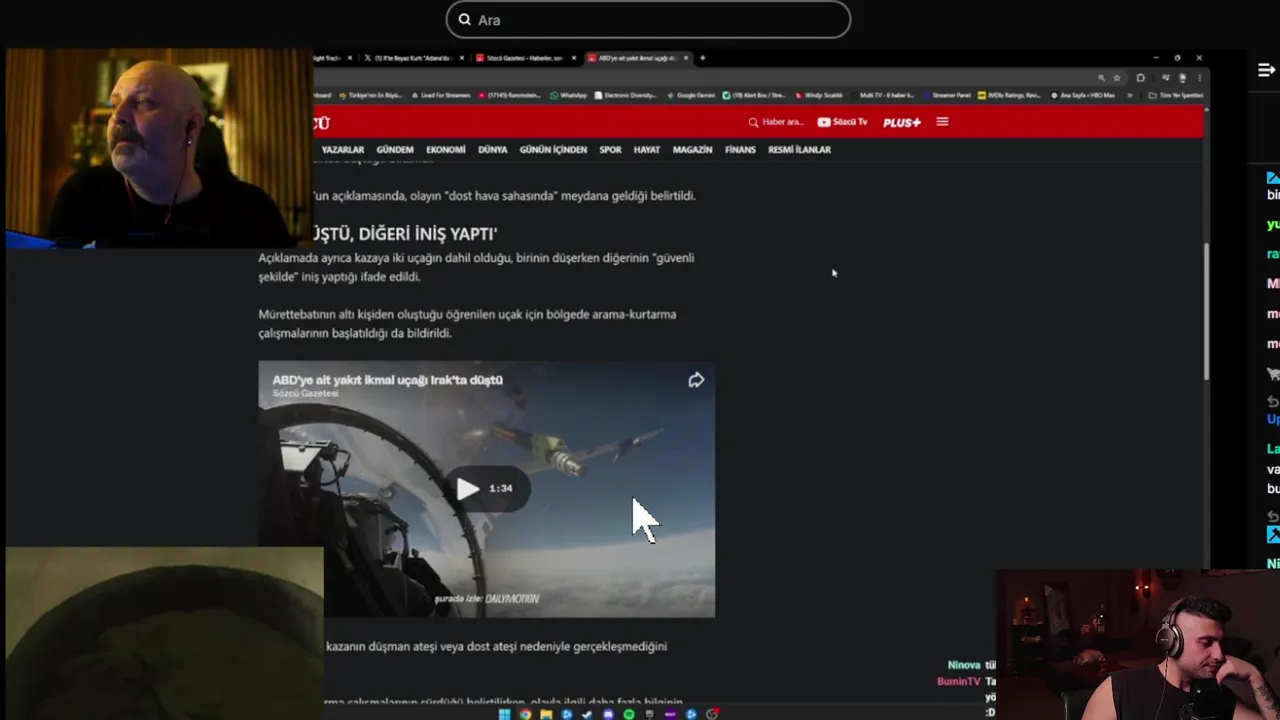Open a new browser tab with plus

pyautogui.click(x=702, y=58)
